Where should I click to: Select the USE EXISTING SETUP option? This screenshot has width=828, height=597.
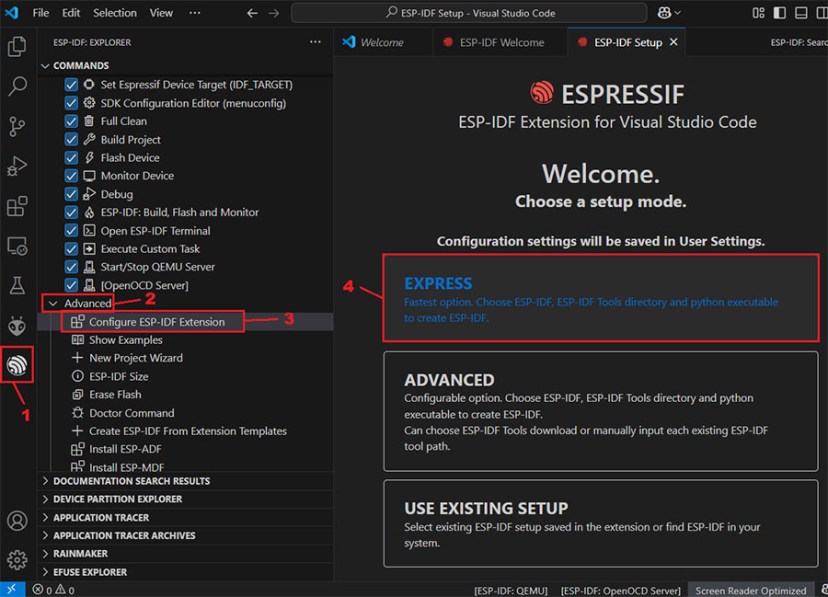pos(600,523)
